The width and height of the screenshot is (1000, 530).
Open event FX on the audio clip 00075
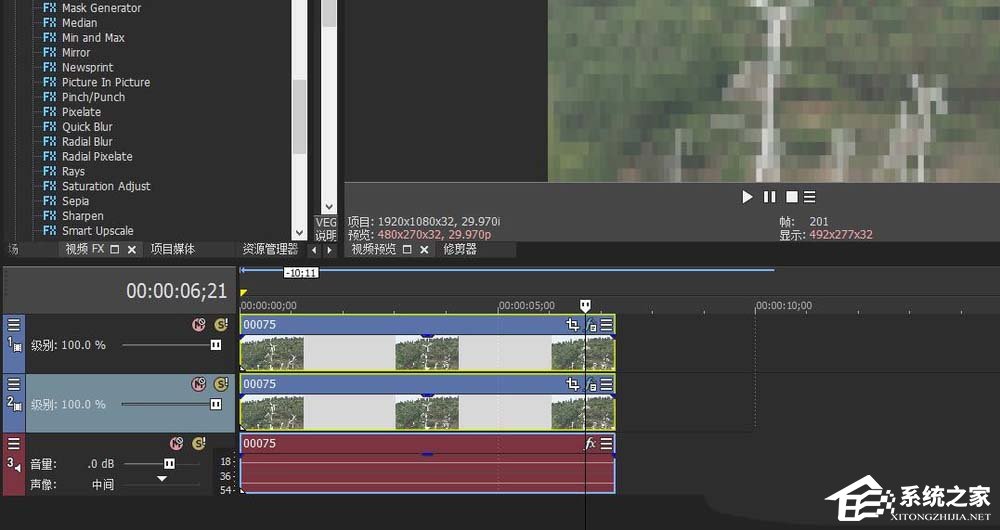(x=591, y=443)
